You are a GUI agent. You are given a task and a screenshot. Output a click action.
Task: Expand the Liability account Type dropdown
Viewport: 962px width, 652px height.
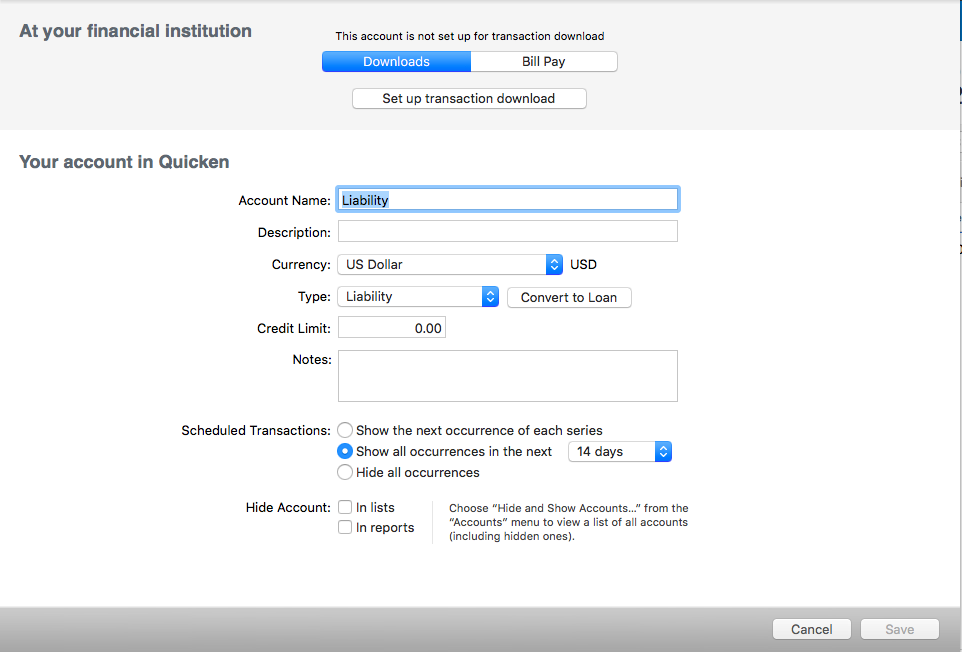click(418, 297)
